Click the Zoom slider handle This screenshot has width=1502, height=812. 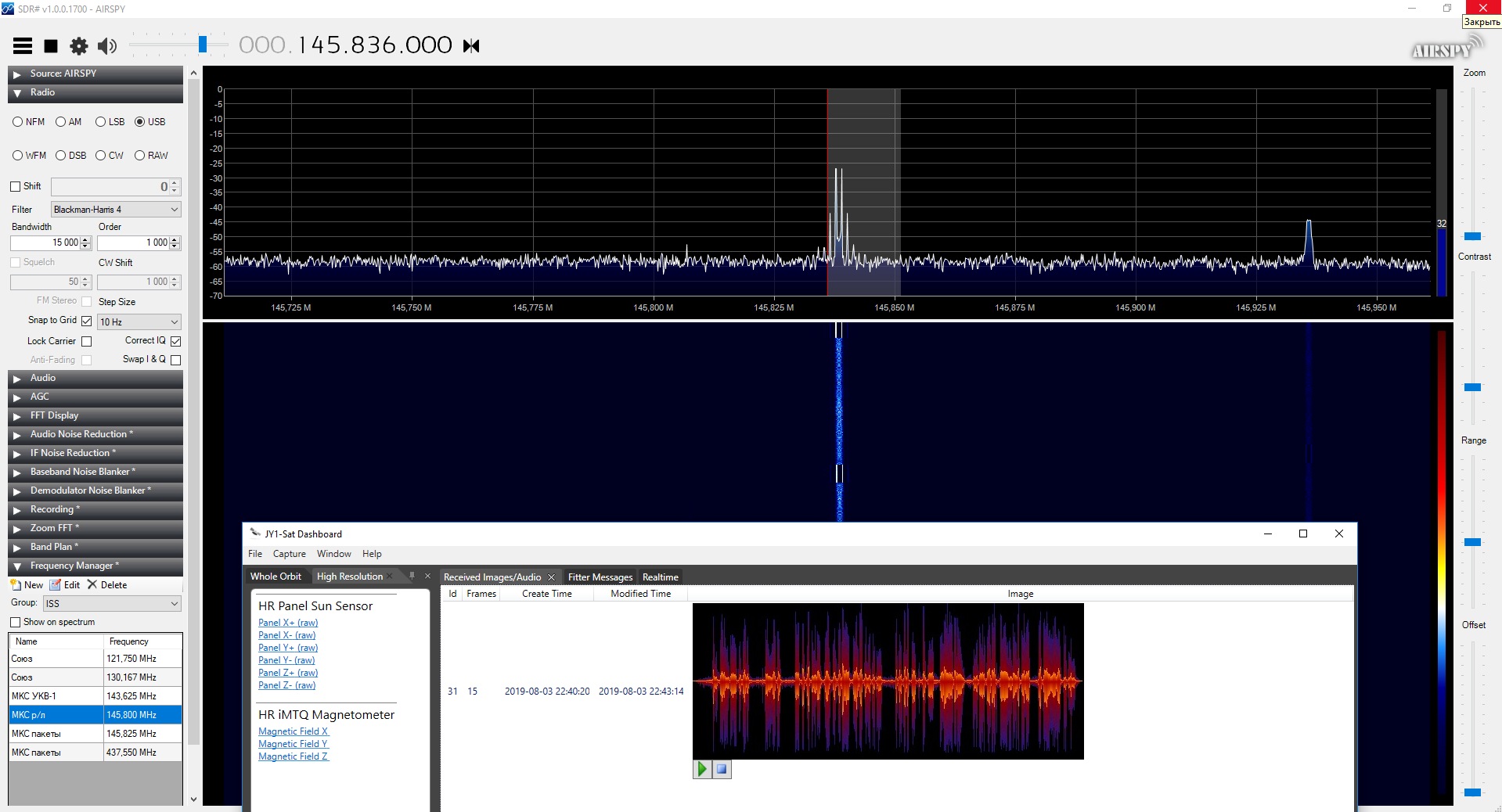click(x=1472, y=236)
